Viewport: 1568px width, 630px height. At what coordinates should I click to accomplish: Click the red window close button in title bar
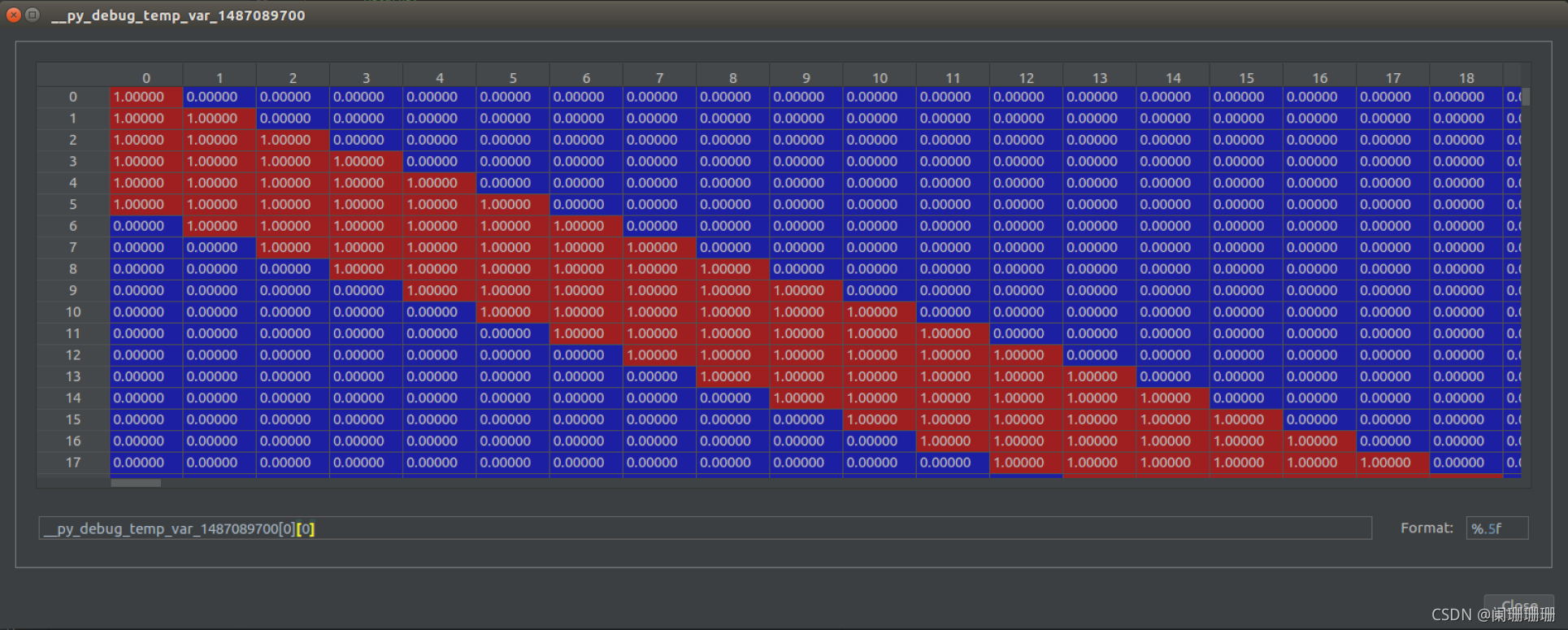click(14, 15)
